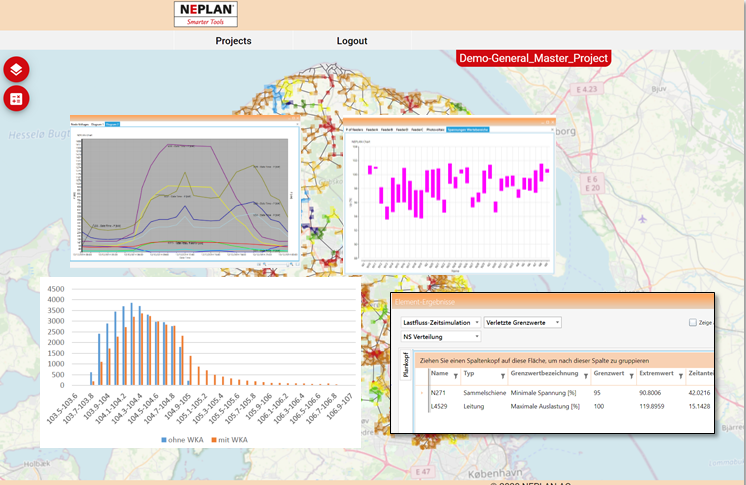
Task: Click the group-by-column drop area hint
Action: pyautogui.click(x=534, y=360)
